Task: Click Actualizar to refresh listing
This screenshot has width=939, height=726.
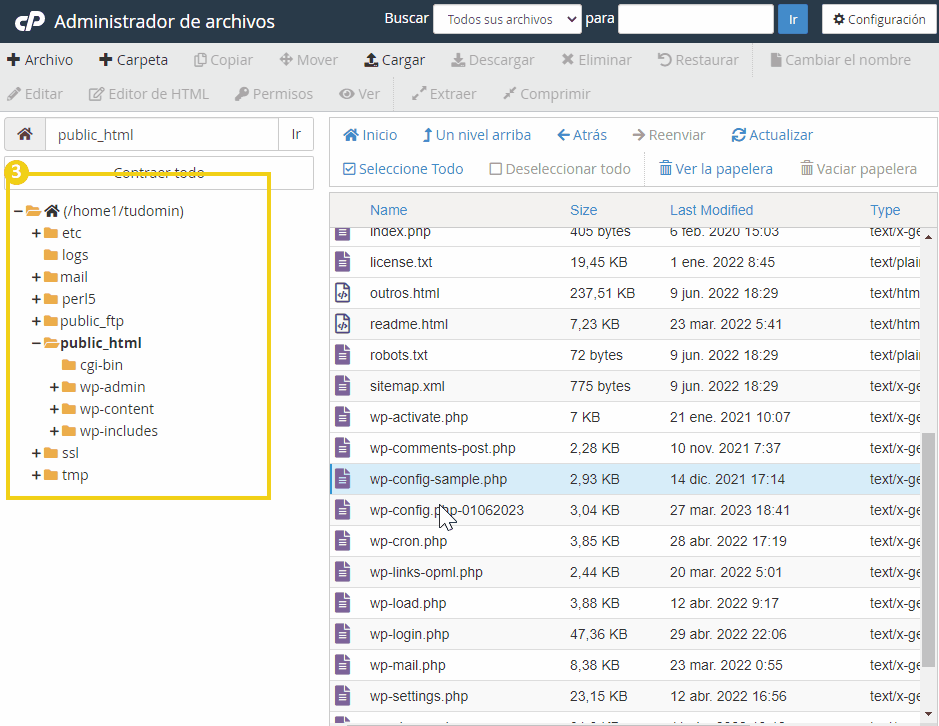Action: coord(772,135)
